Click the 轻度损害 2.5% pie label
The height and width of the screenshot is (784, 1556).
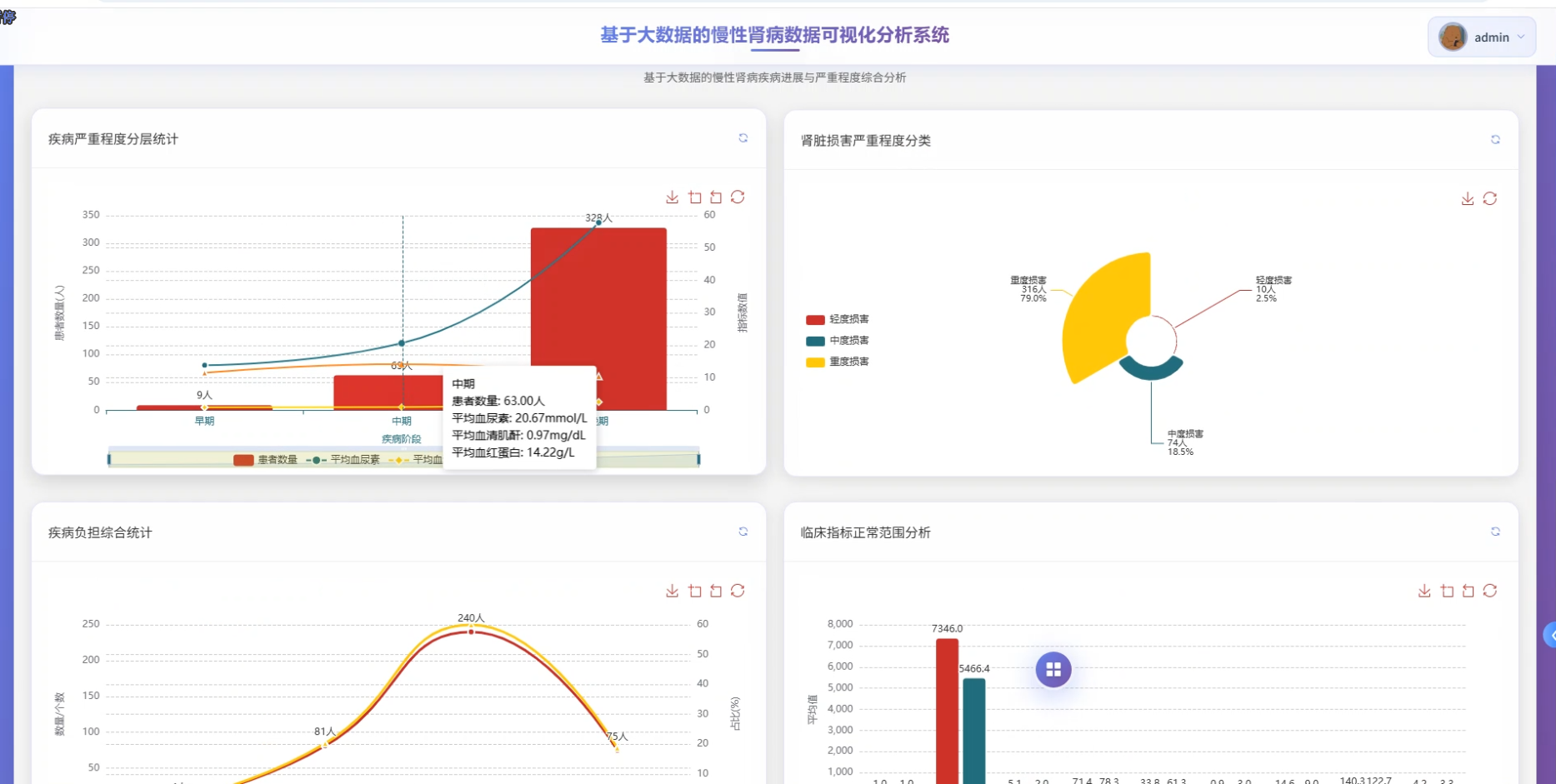click(1274, 289)
